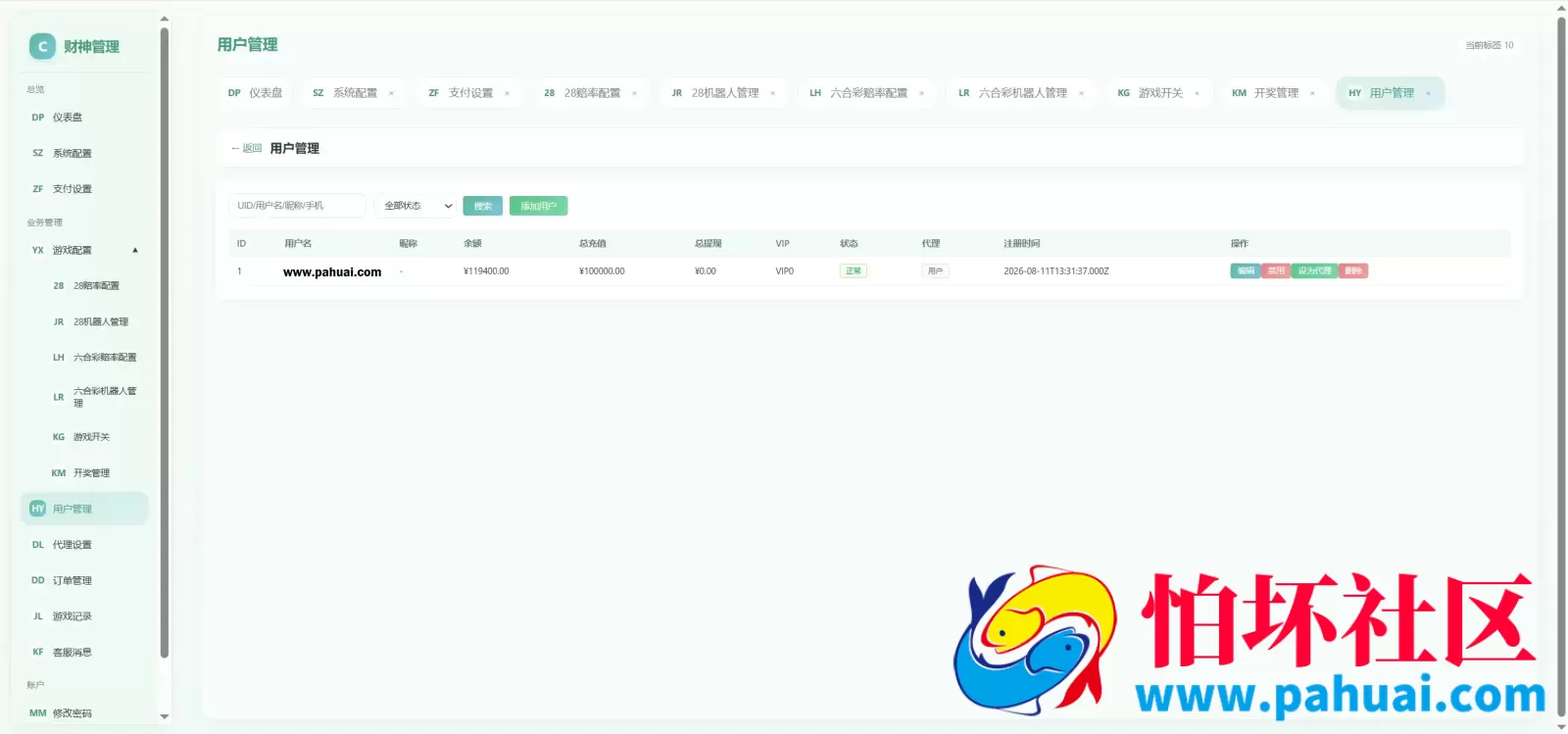Click 设为代理 for user 1

[x=1314, y=271]
